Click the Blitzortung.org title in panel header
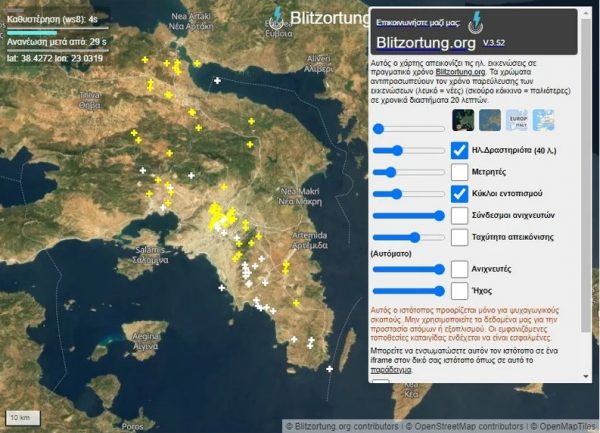 425,44
